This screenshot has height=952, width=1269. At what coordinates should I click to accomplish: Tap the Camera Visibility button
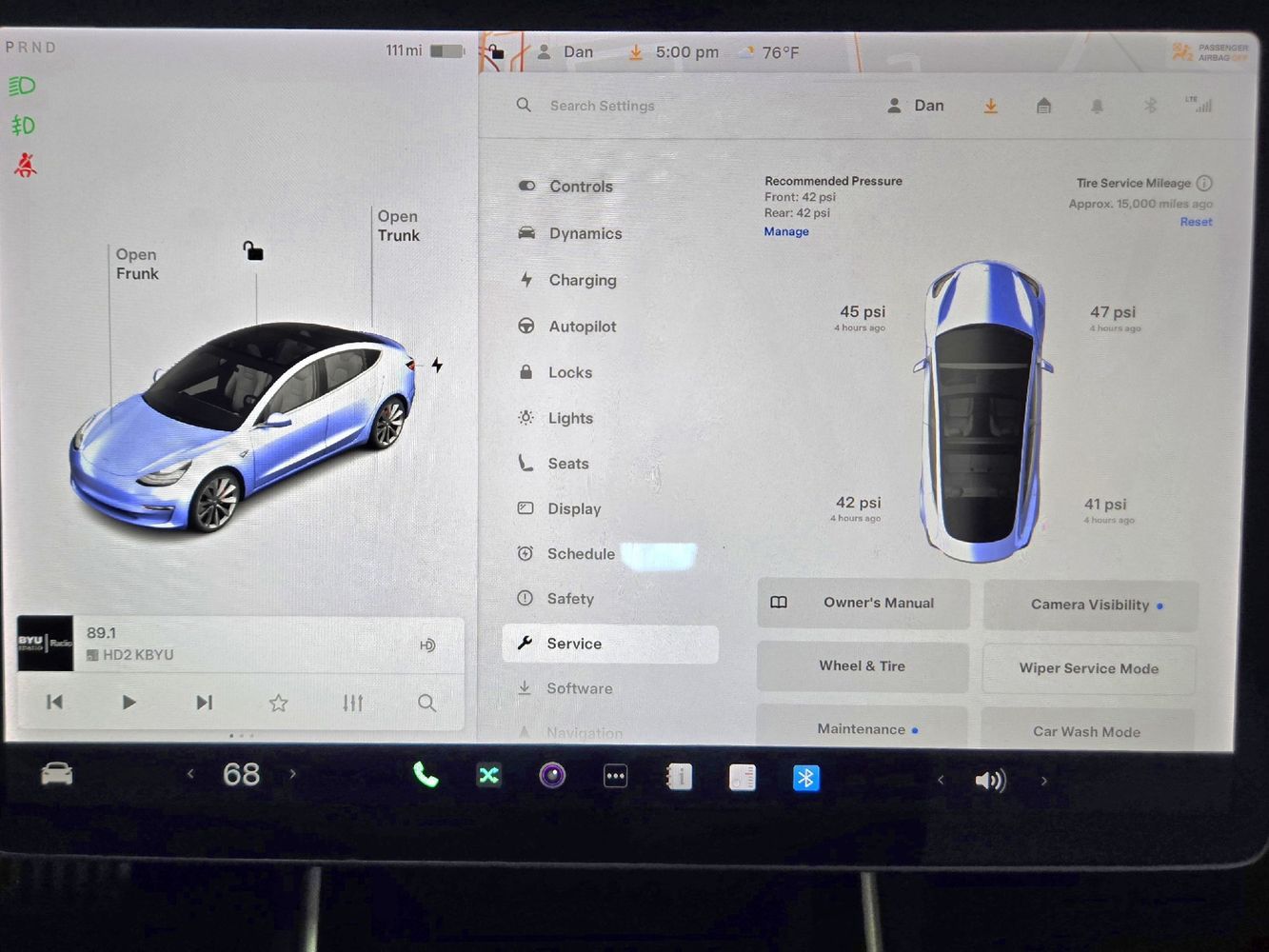[x=1091, y=605]
